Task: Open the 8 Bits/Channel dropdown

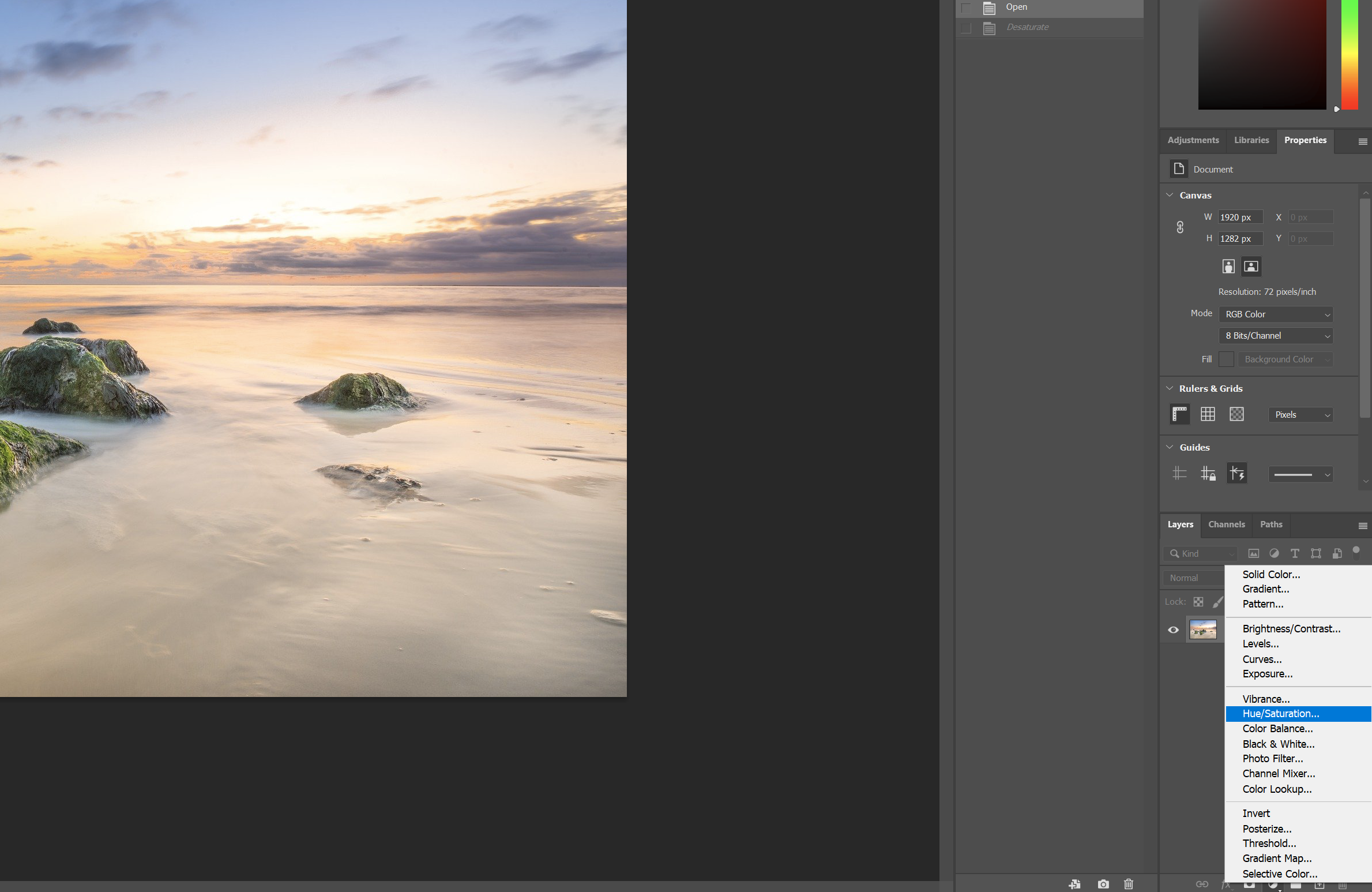Action: pyautogui.click(x=1276, y=336)
